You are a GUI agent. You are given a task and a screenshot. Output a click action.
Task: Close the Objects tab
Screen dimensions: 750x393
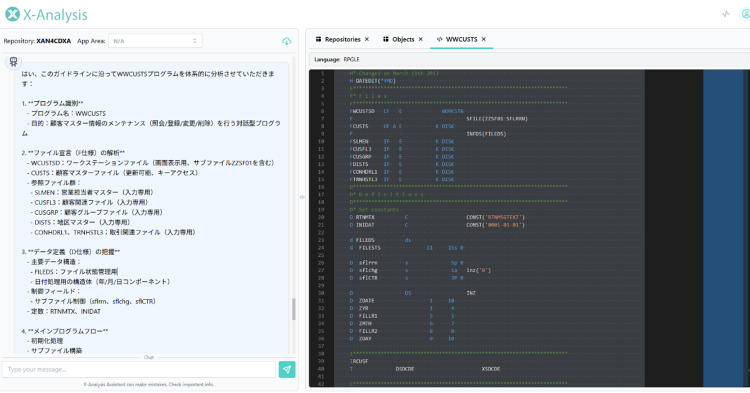[x=420, y=39]
